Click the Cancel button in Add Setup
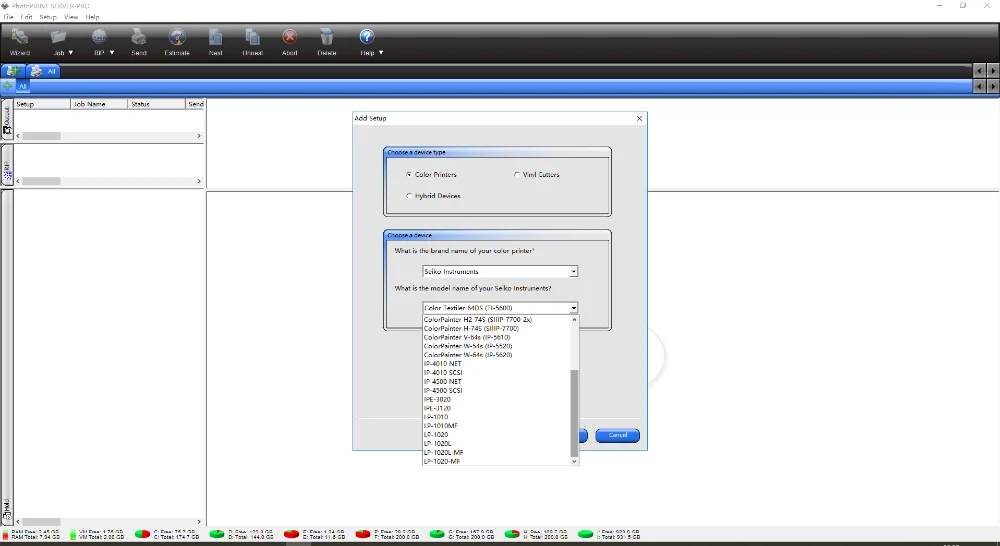 (617, 435)
